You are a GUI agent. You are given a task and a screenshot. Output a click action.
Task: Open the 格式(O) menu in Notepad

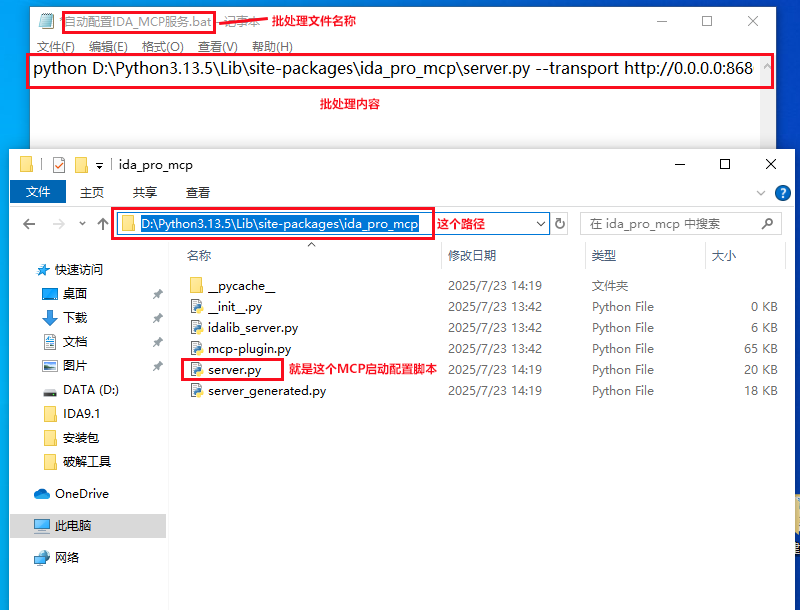(163, 47)
